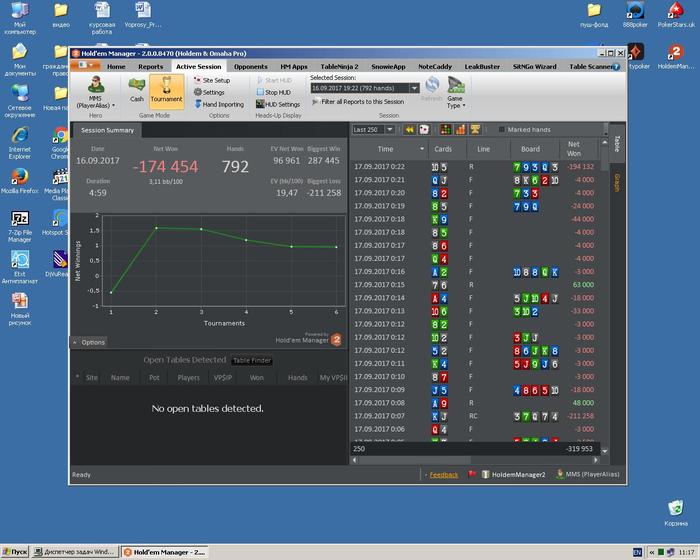Open the PokerStars.uk desktop shortcut
The height and width of the screenshot is (560, 700).
click(x=676, y=15)
